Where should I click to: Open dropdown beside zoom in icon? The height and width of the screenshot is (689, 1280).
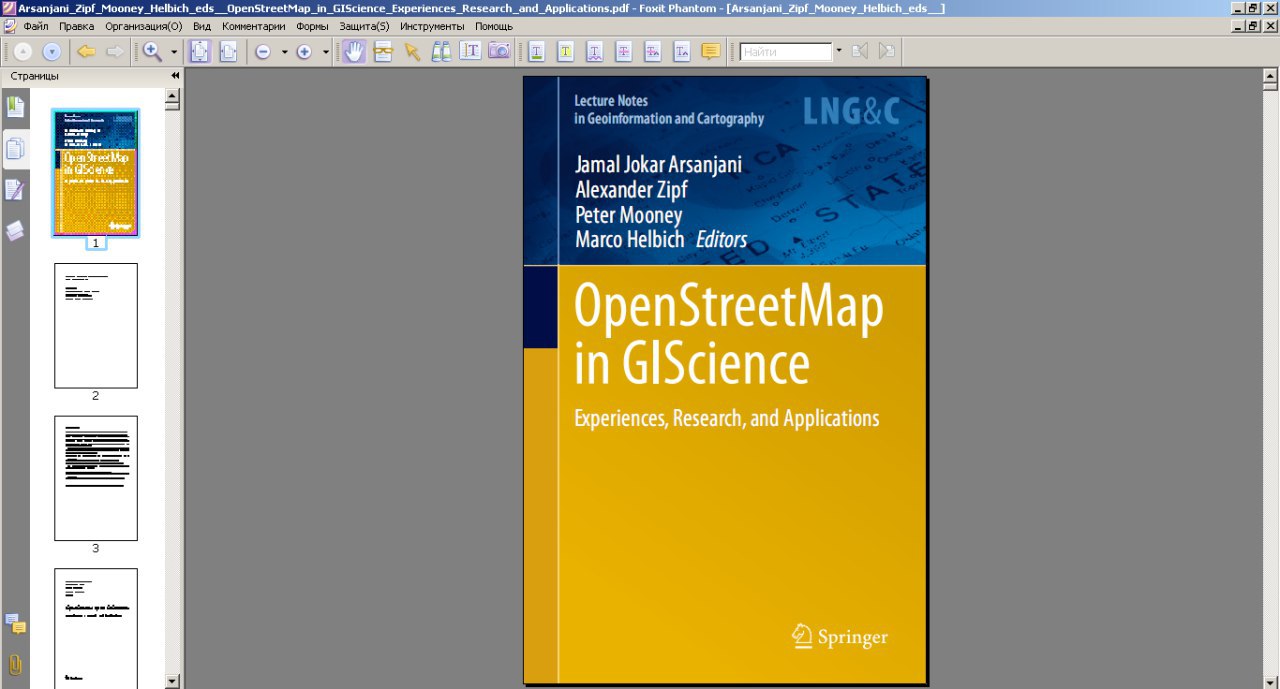coord(325,52)
